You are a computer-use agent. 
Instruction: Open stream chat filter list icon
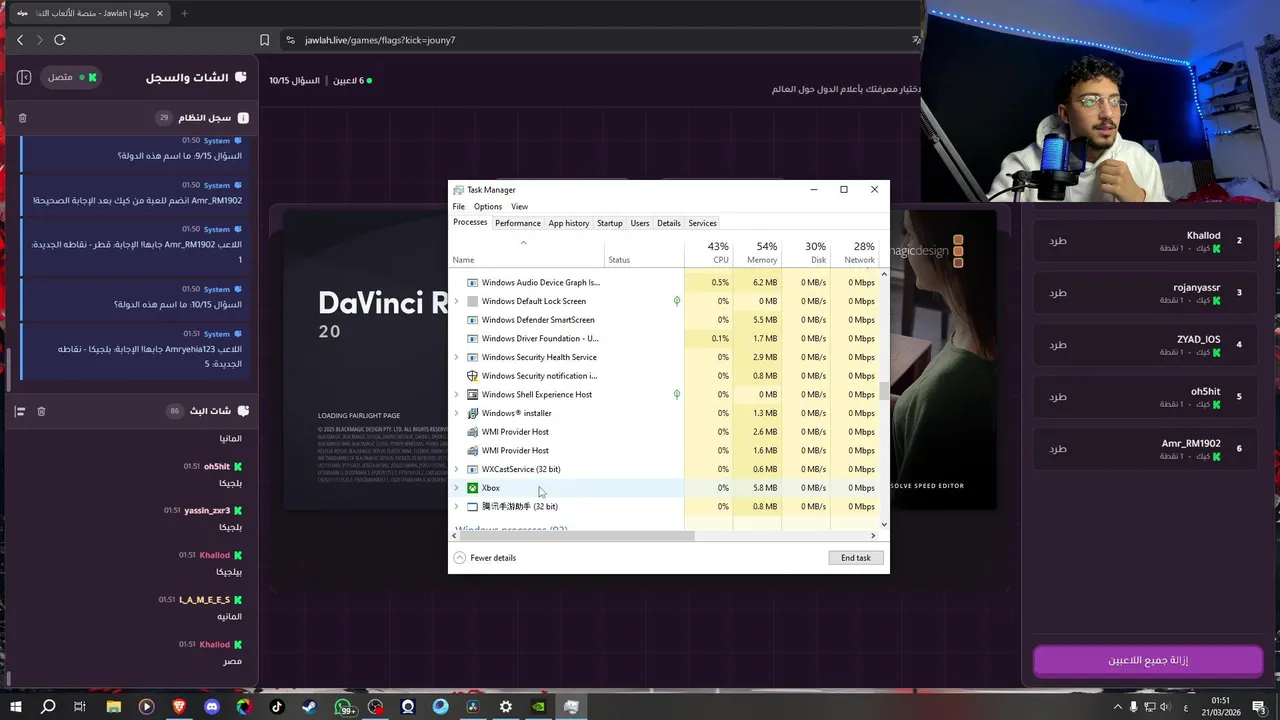pos(19,411)
